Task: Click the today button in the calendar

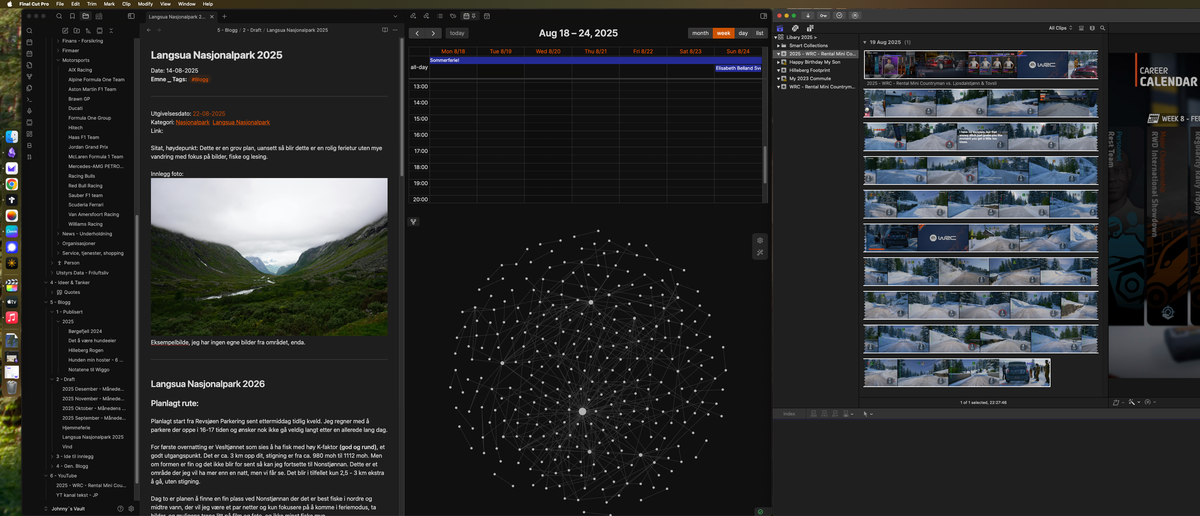Action: (x=457, y=33)
